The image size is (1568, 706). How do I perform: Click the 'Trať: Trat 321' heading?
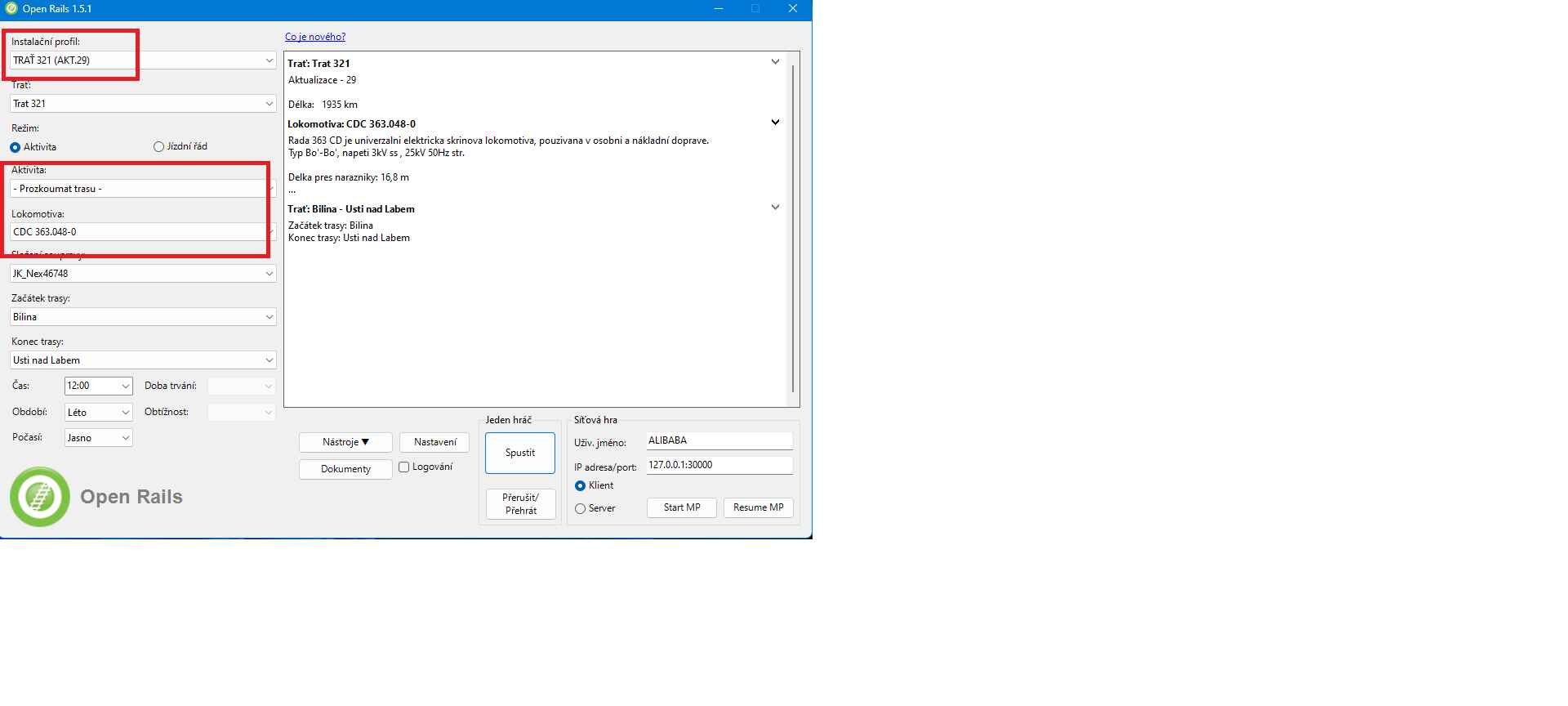318,64
